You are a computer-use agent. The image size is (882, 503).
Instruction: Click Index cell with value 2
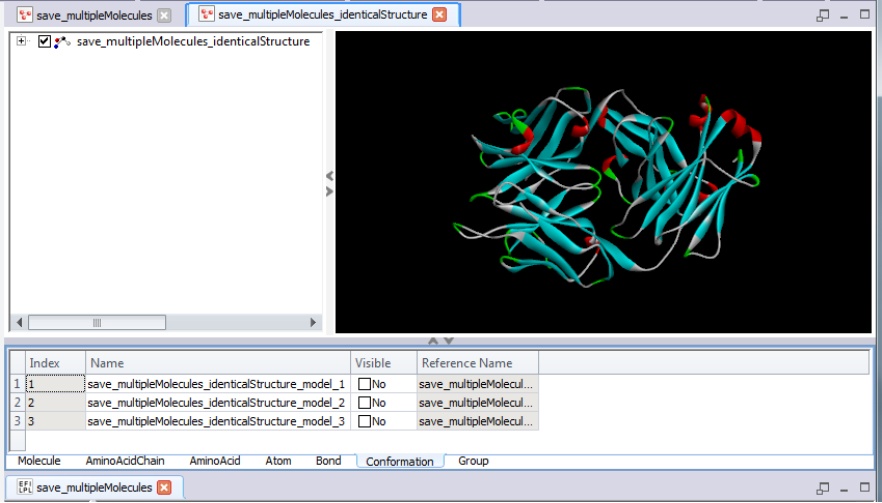point(56,403)
